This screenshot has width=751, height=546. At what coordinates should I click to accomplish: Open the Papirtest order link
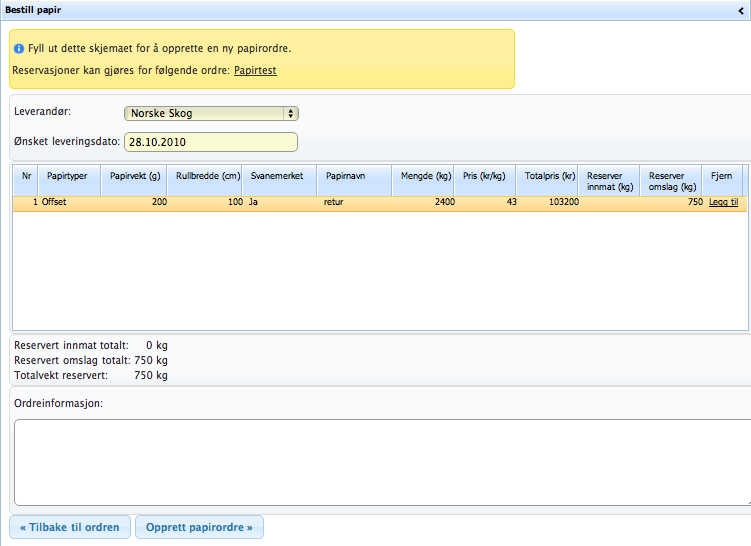[x=255, y=71]
